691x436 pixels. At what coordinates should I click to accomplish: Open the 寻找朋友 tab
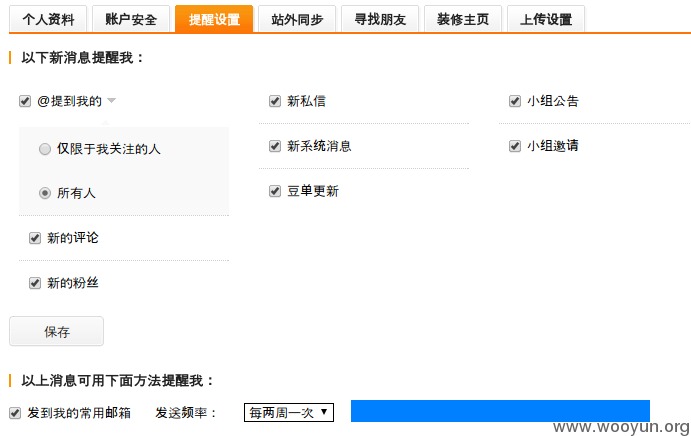(x=380, y=19)
